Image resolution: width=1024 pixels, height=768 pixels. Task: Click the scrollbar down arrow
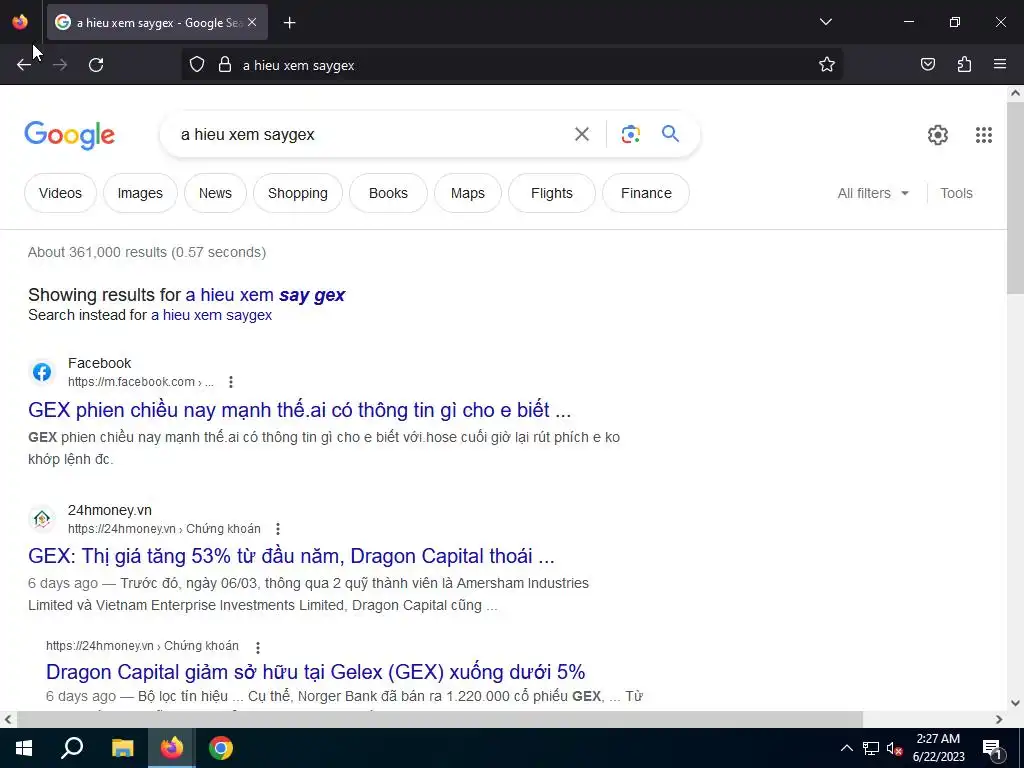[1015, 703]
